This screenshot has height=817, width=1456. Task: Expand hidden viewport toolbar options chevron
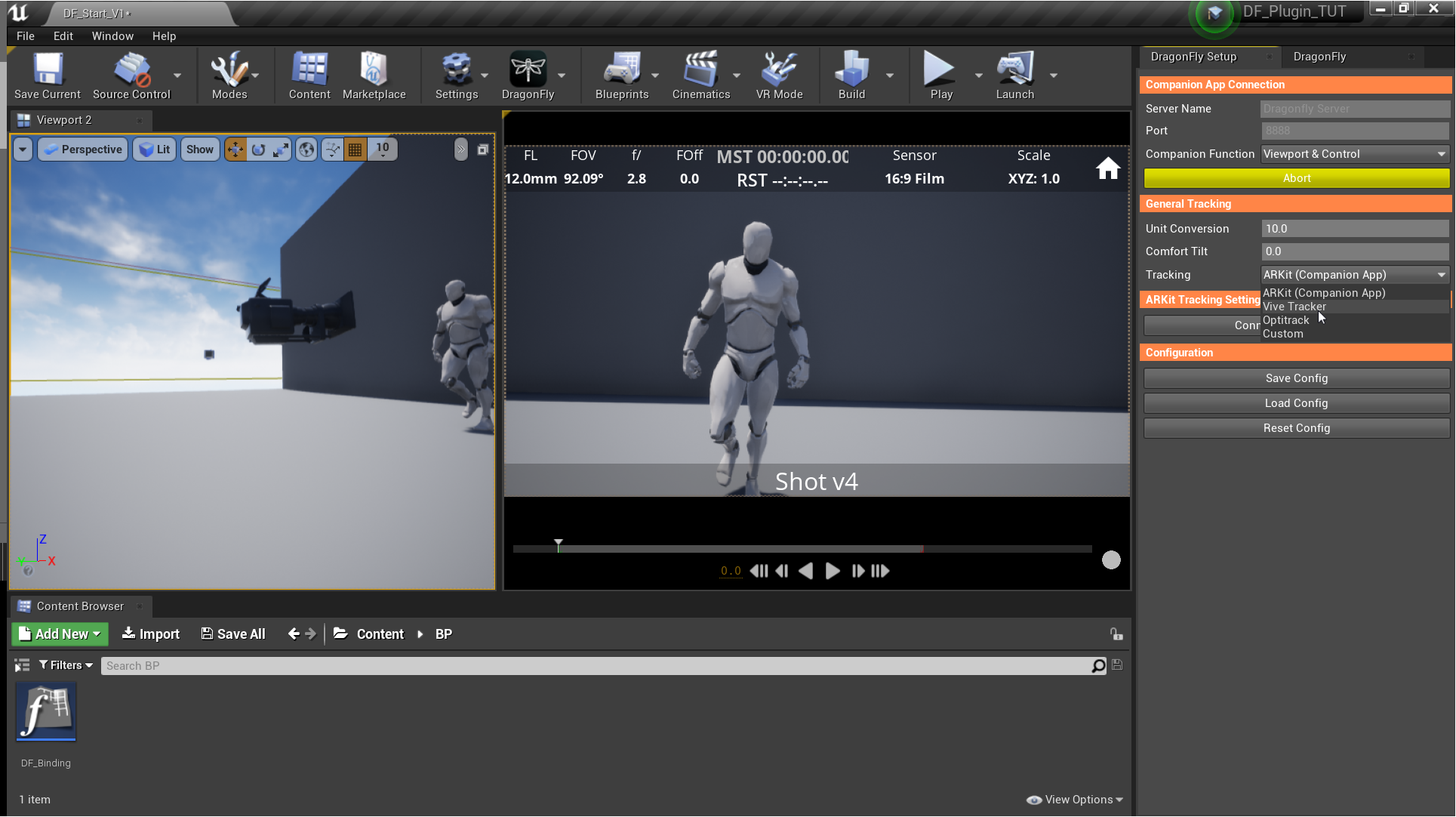coord(460,150)
